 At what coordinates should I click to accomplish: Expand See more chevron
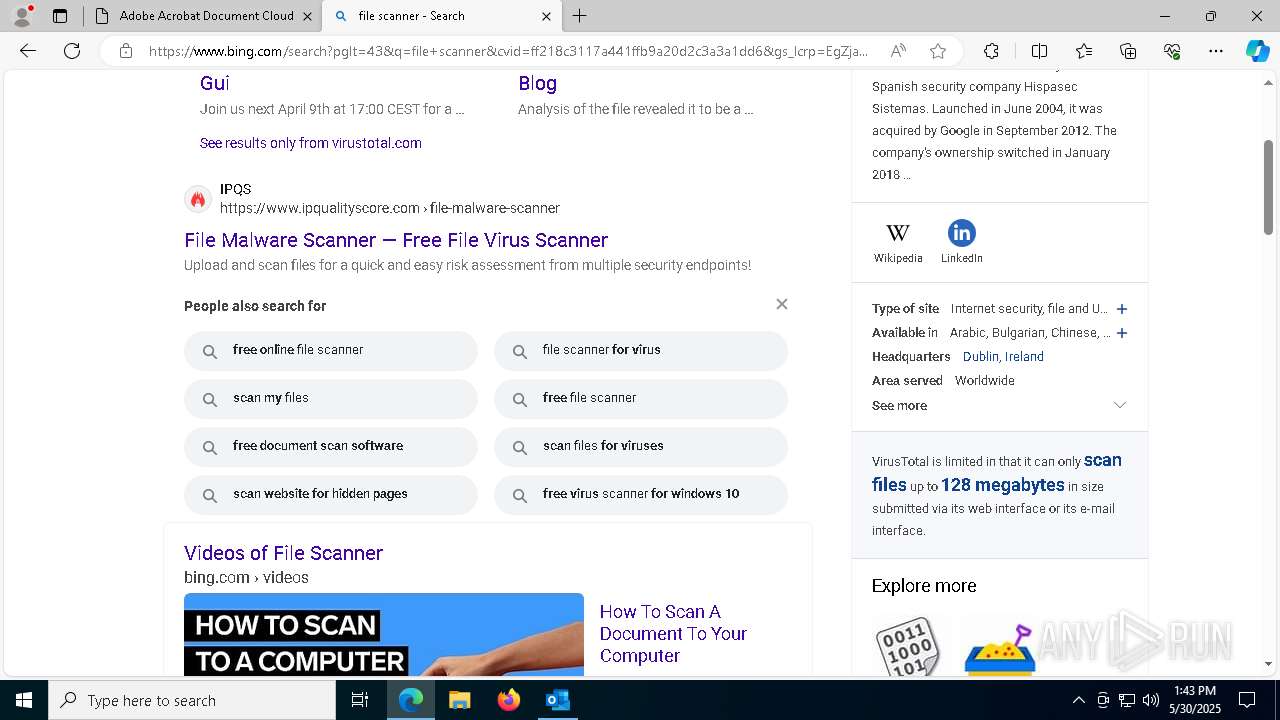tap(1120, 405)
